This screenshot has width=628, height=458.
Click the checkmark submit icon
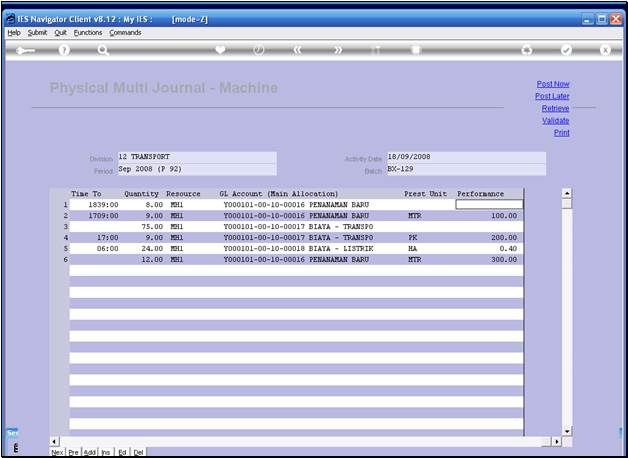tap(566, 50)
